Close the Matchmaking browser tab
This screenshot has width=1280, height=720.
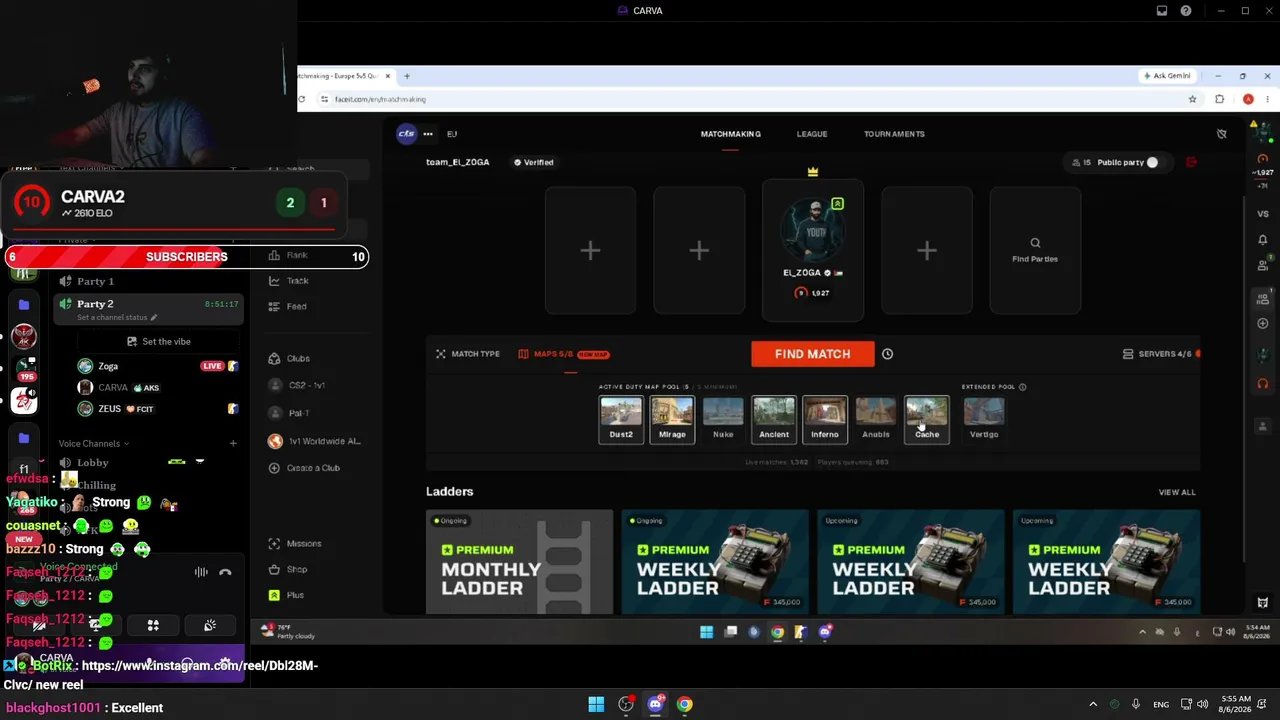click(388, 76)
